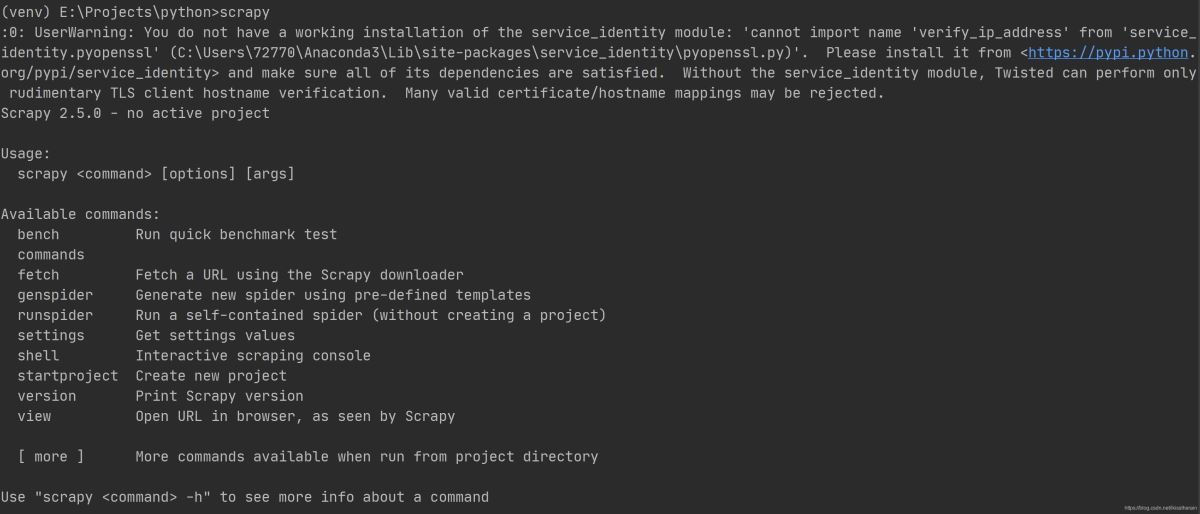Click the "scrapy <command> [options] [args]" usage line
This screenshot has width=1200, height=514.
click(x=156, y=174)
